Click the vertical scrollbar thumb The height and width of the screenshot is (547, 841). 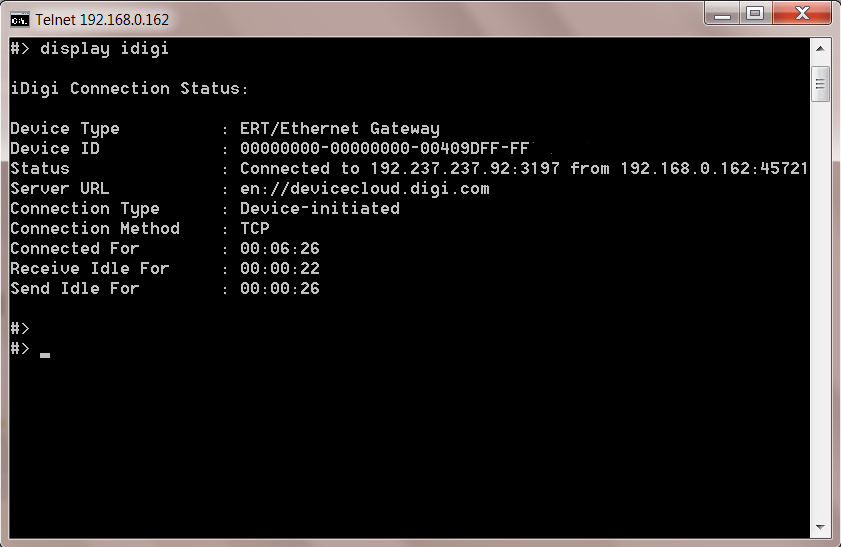(820, 83)
